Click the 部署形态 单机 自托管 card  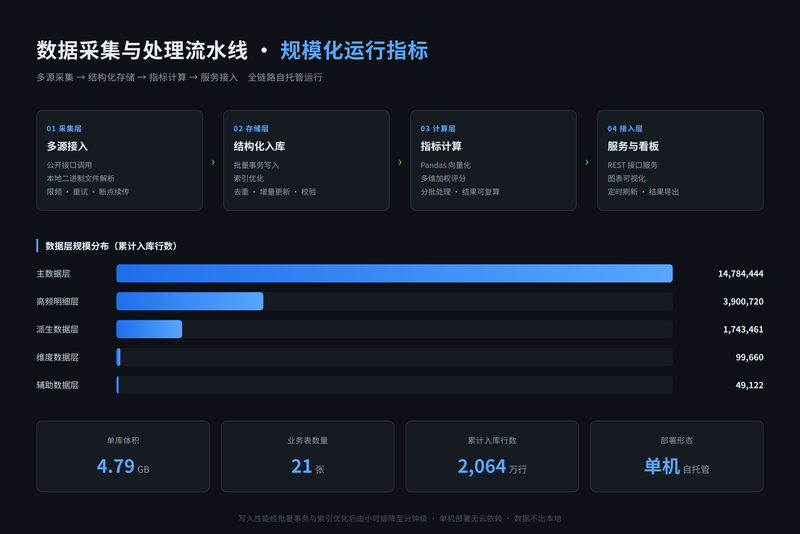coord(677,456)
